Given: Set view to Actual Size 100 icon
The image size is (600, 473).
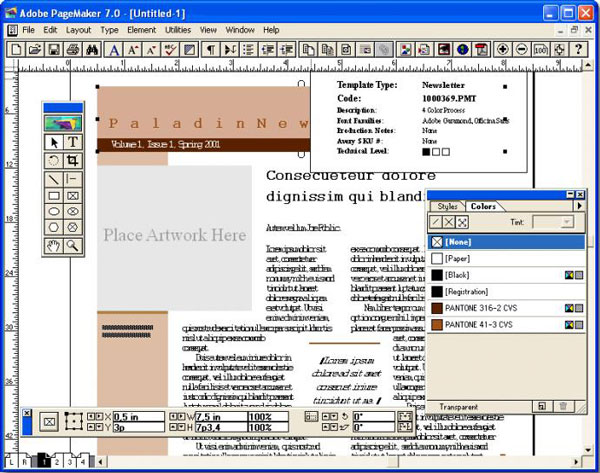Looking at the screenshot, I should pos(540,49).
